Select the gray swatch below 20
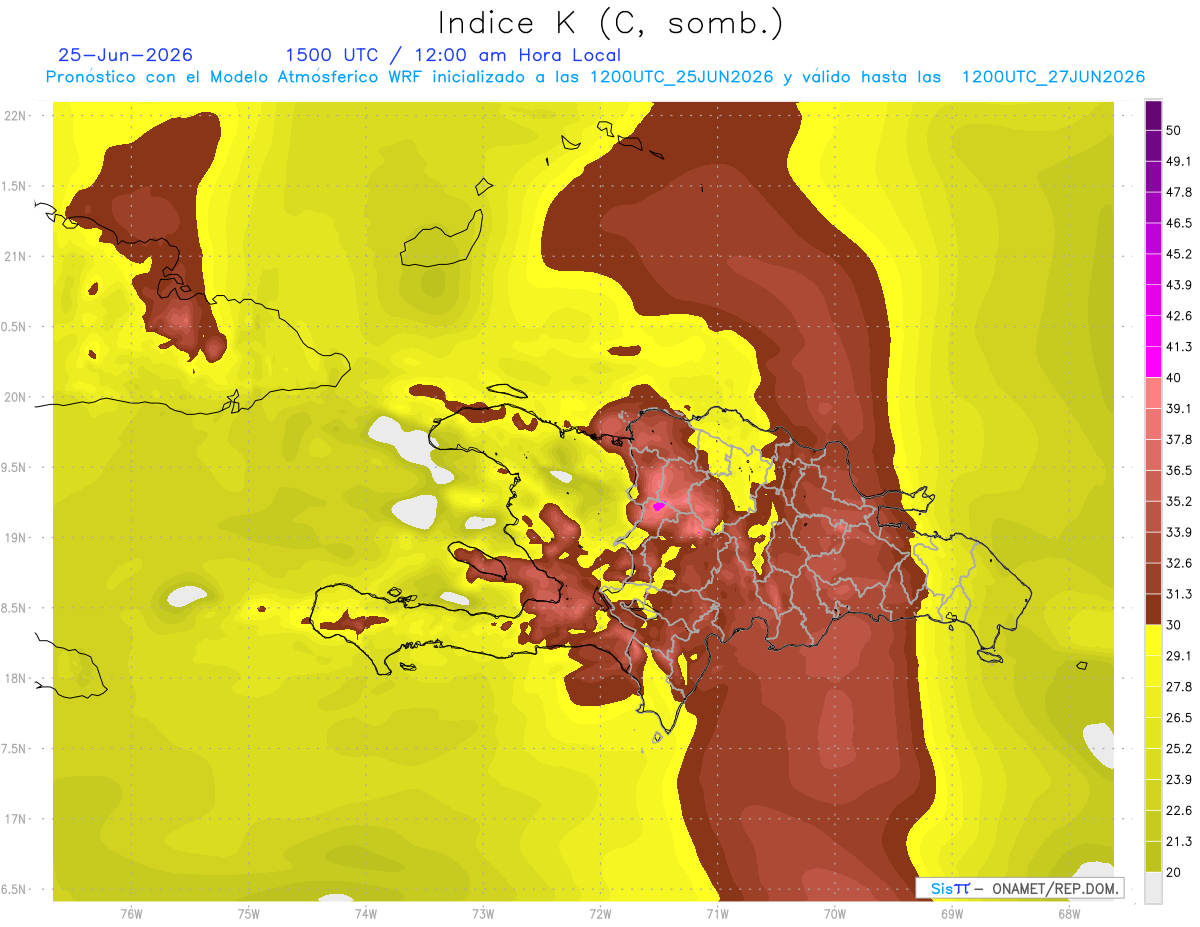This screenshot has width=1200, height=927. [1153, 888]
